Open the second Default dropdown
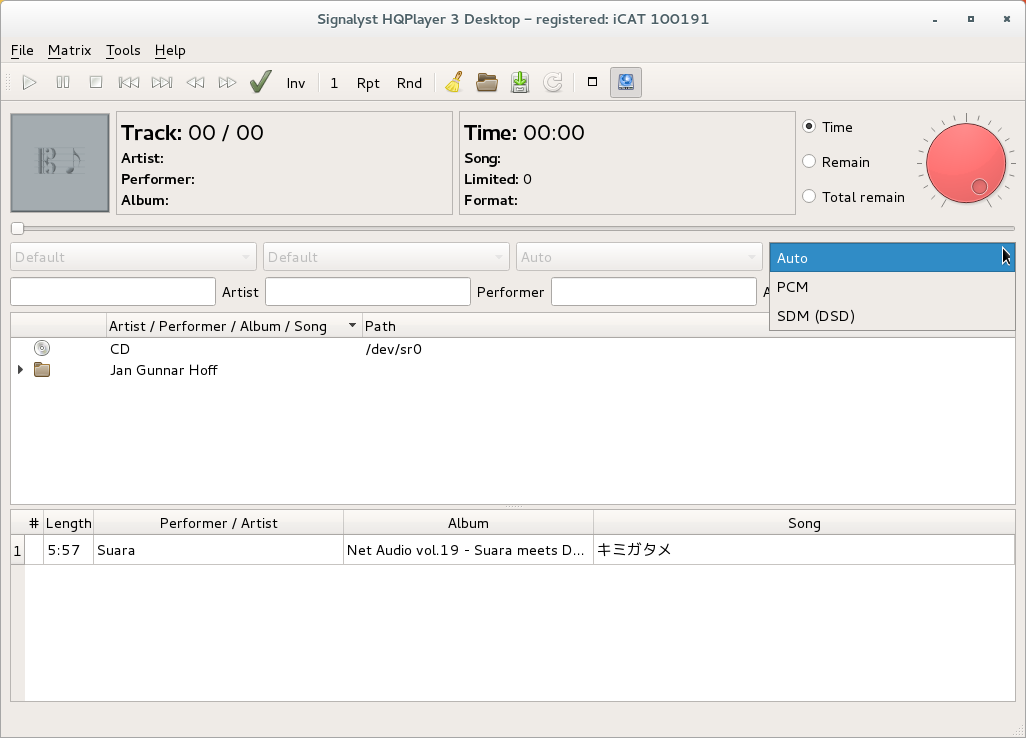 [x=386, y=257]
